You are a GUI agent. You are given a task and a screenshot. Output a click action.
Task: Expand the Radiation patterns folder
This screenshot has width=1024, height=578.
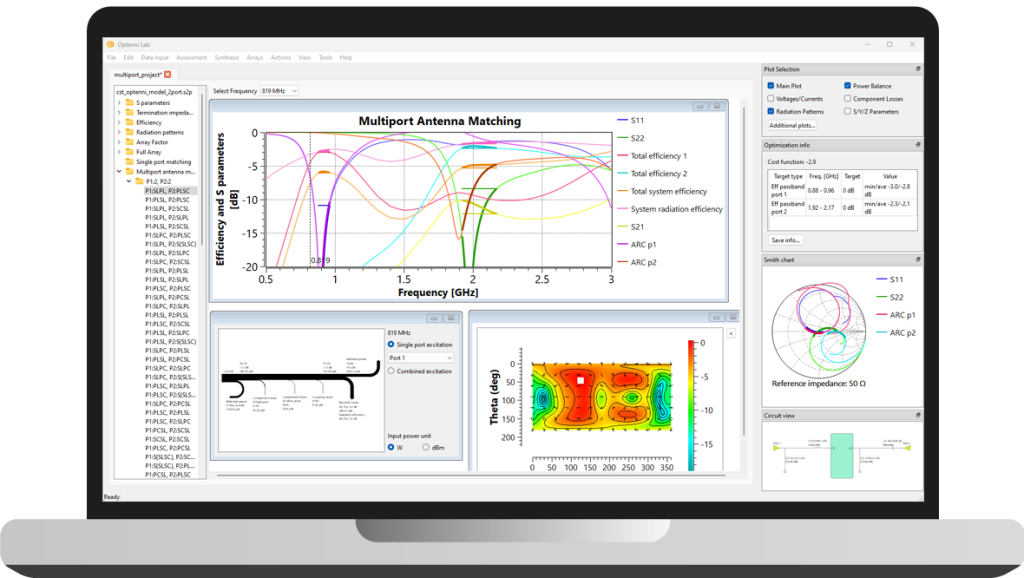pos(119,132)
